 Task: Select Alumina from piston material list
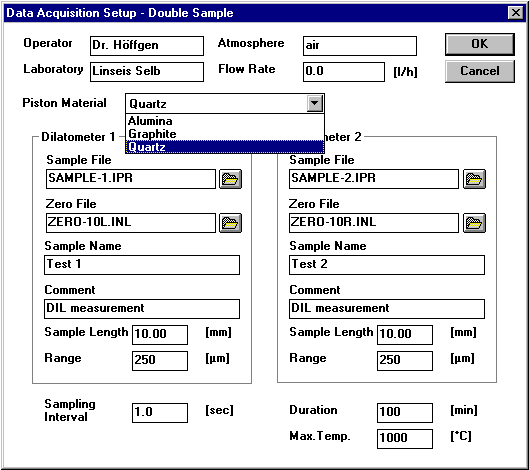225,121
